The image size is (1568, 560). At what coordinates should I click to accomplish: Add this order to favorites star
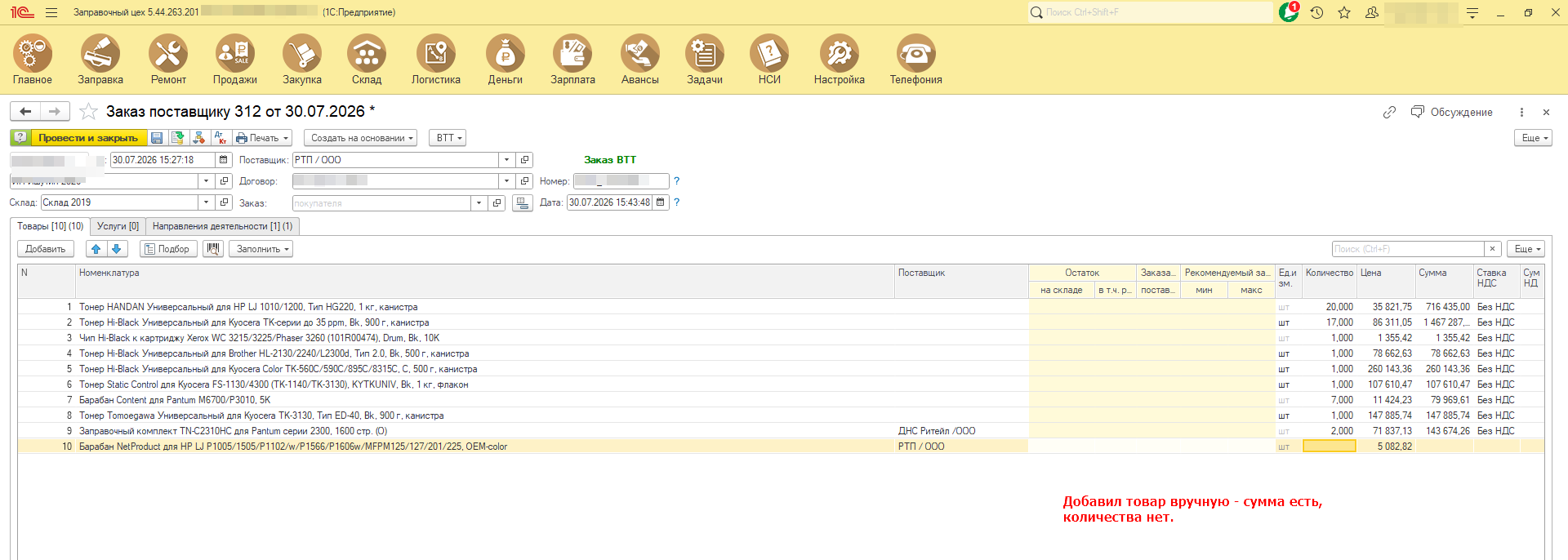[x=89, y=111]
